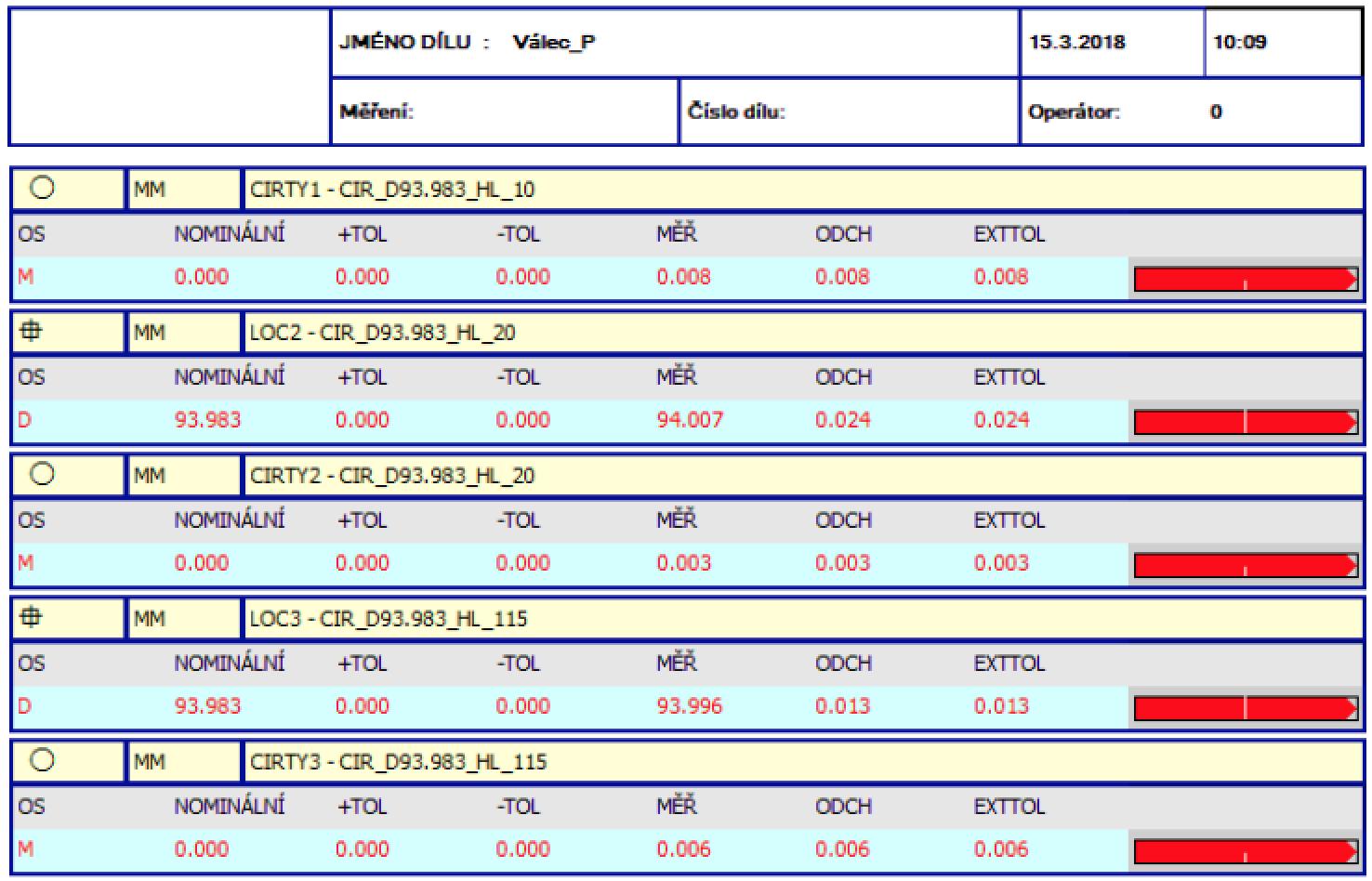Click the CIRTY3 - CIR_D93.983_HL_115 title
Image resolution: width=1372 pixels, height=881 pixels.
coord(398,762)
